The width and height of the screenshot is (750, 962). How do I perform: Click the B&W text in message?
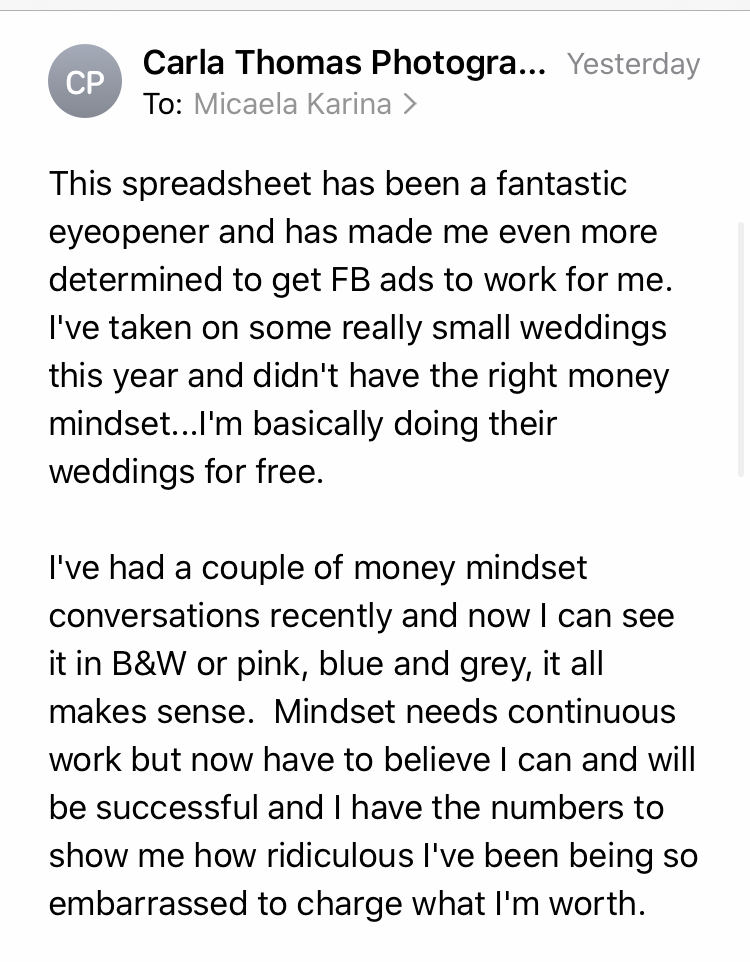[x=149, y=664]
